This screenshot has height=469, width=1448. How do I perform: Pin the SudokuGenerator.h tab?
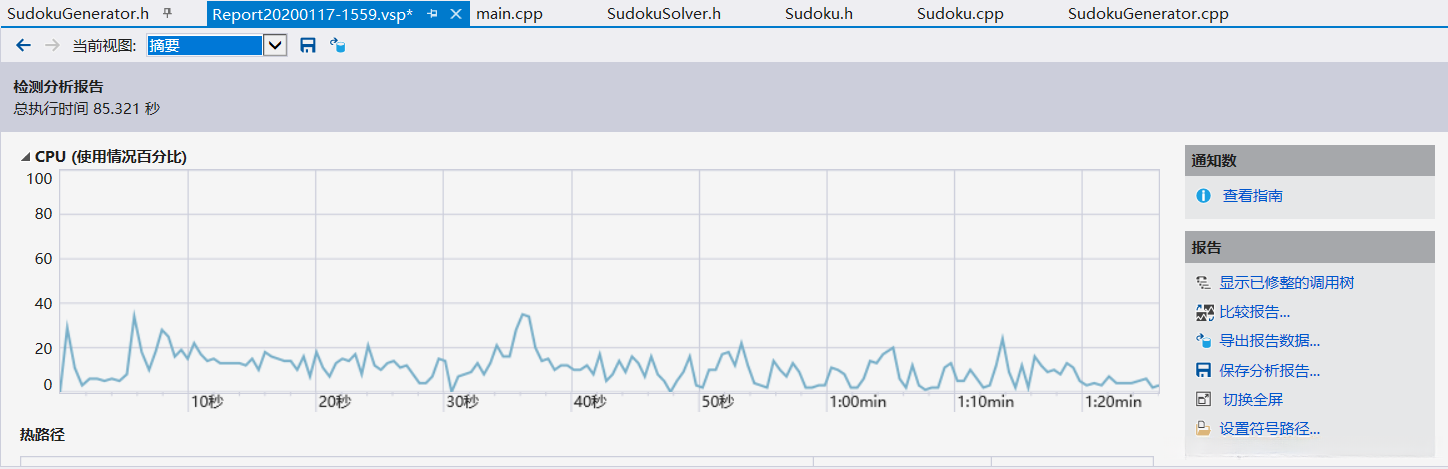167,14
